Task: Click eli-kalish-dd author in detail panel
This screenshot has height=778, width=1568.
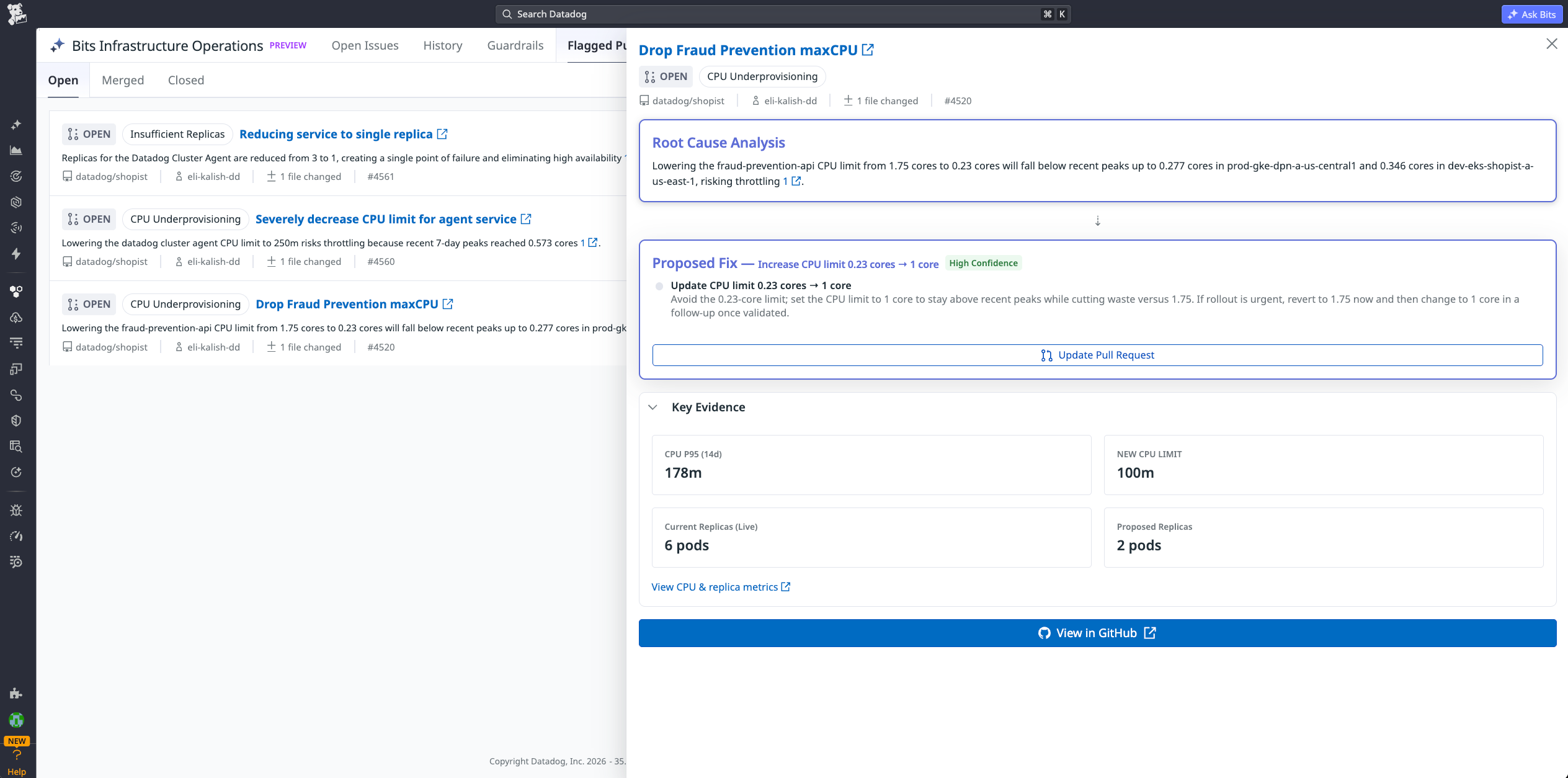Action: pos(784,101)
